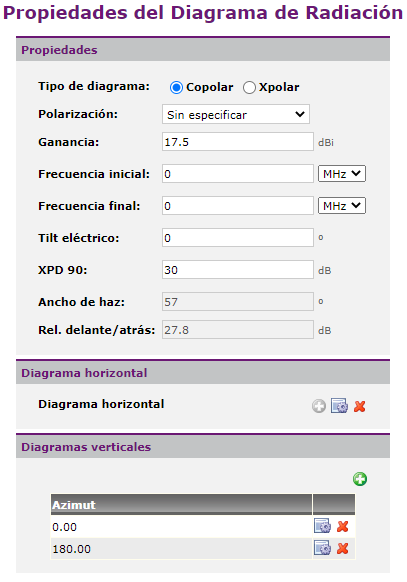407x582 pixels.
Task: Edit the vertical diagram at azimuth 180.00
Action: 322,548
